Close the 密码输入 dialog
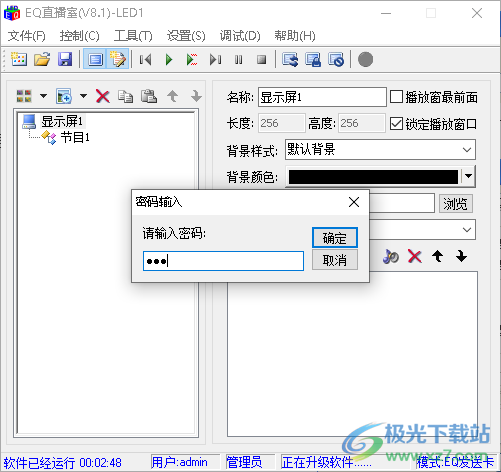This screenshot has width=501, height=472. coord(354,202)
